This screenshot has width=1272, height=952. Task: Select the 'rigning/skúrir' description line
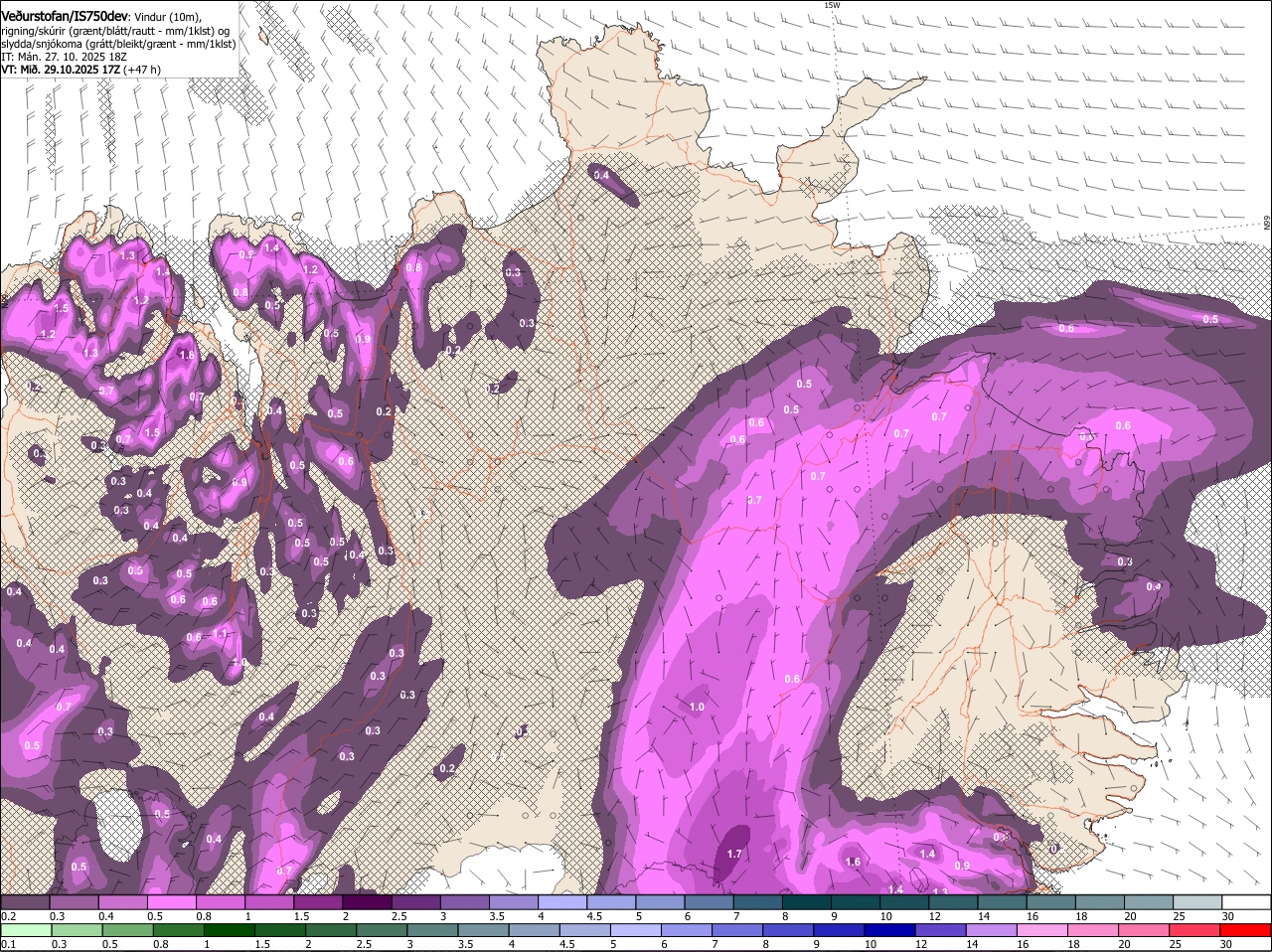tap(115, 30)
